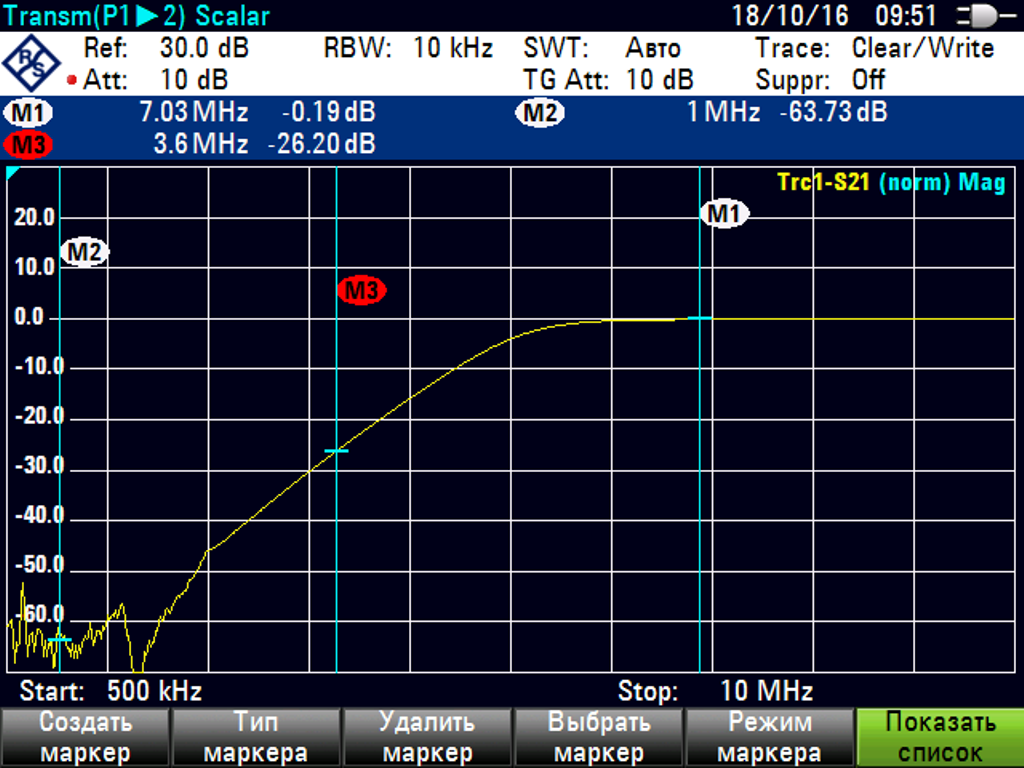1024x768 pixels.
Task: Click the RBW 10 kHz setting
Action: click(x=408, y=48)
